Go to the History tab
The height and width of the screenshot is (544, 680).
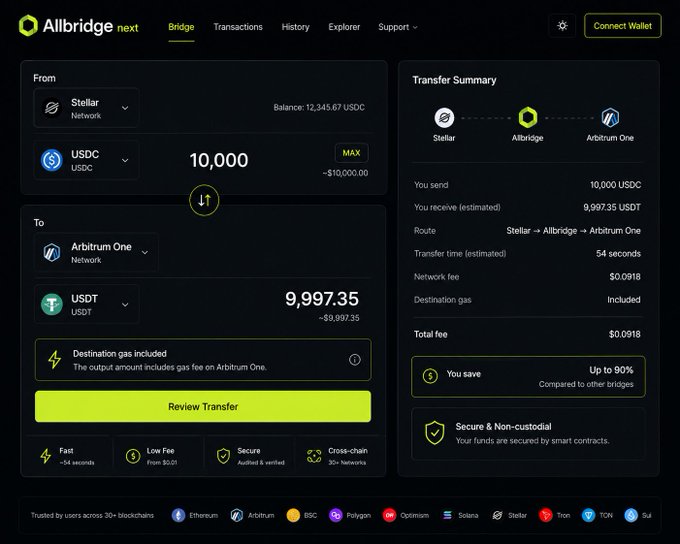pyautogui.click(x=295, y=27)
